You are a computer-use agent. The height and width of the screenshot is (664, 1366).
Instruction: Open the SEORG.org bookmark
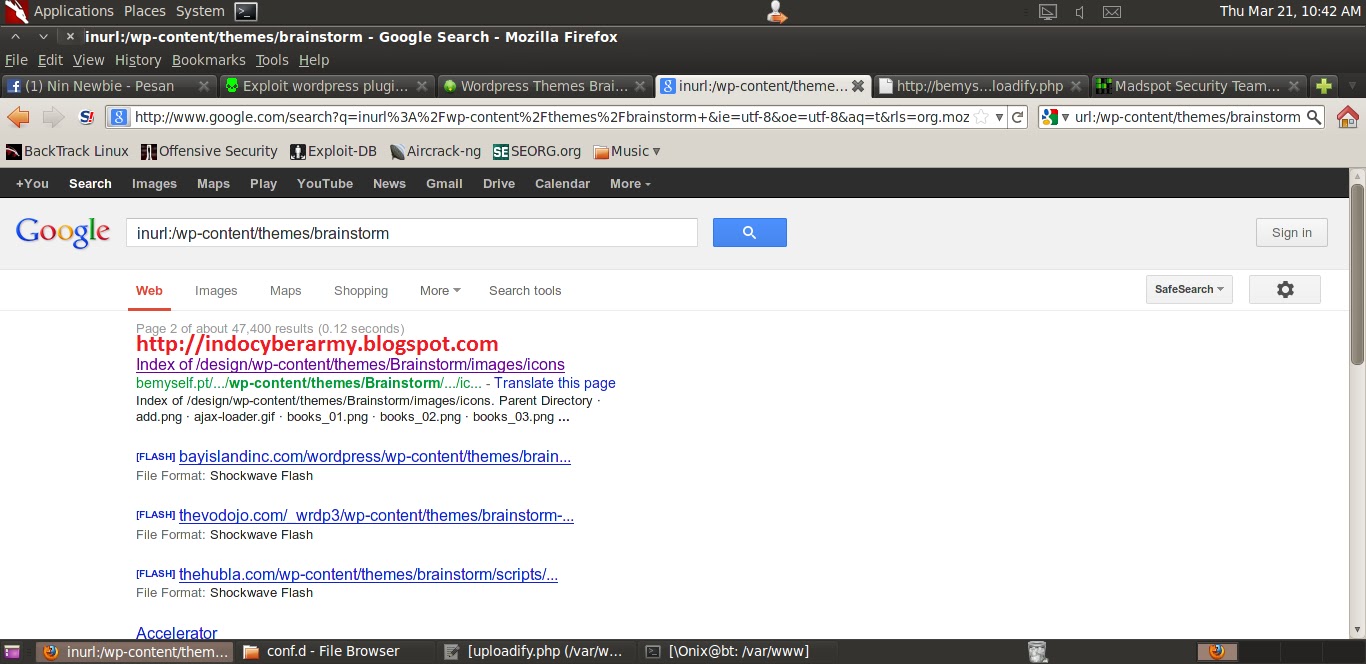tap(537, 151)
